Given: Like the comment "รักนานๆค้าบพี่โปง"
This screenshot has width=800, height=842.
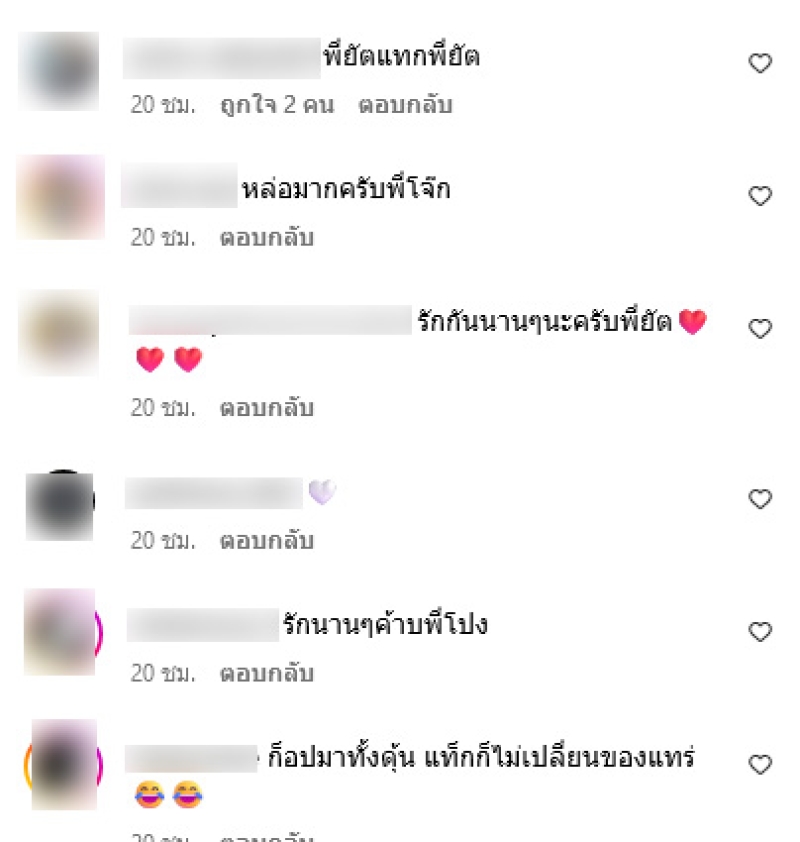Looking at the screenshot, I should point(760,632).
